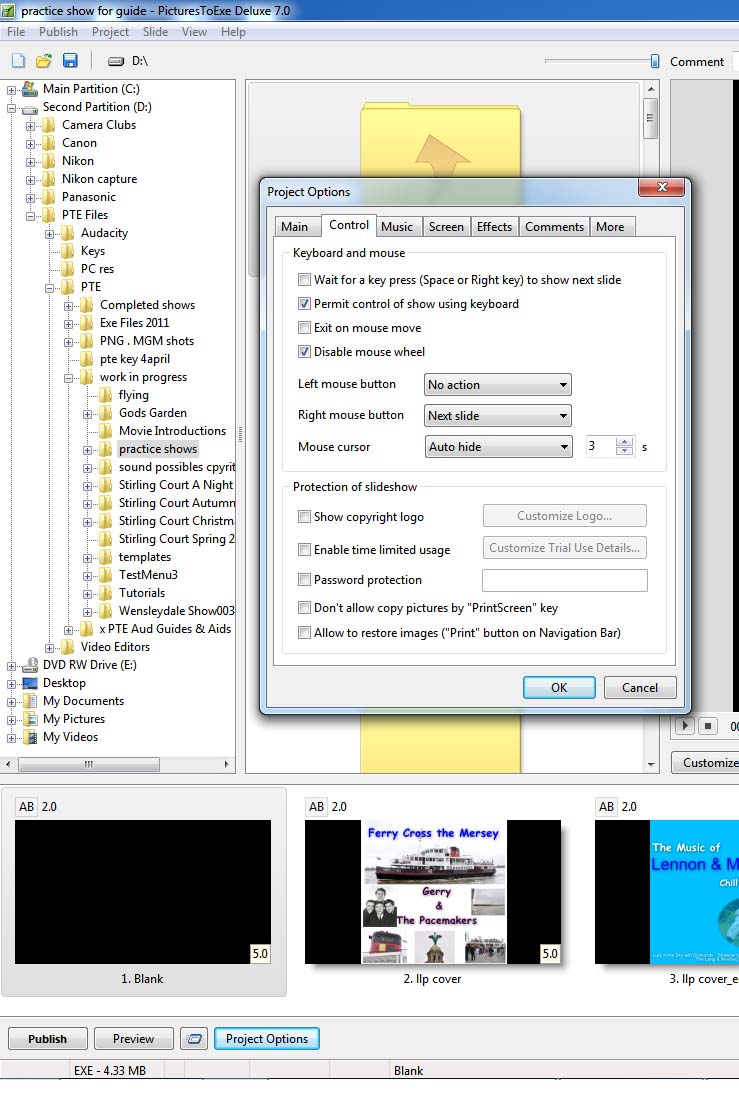Screen dimensions: 739x1119
Task: Uncheck Disable mouse wheel
Action: click(305, 352)
